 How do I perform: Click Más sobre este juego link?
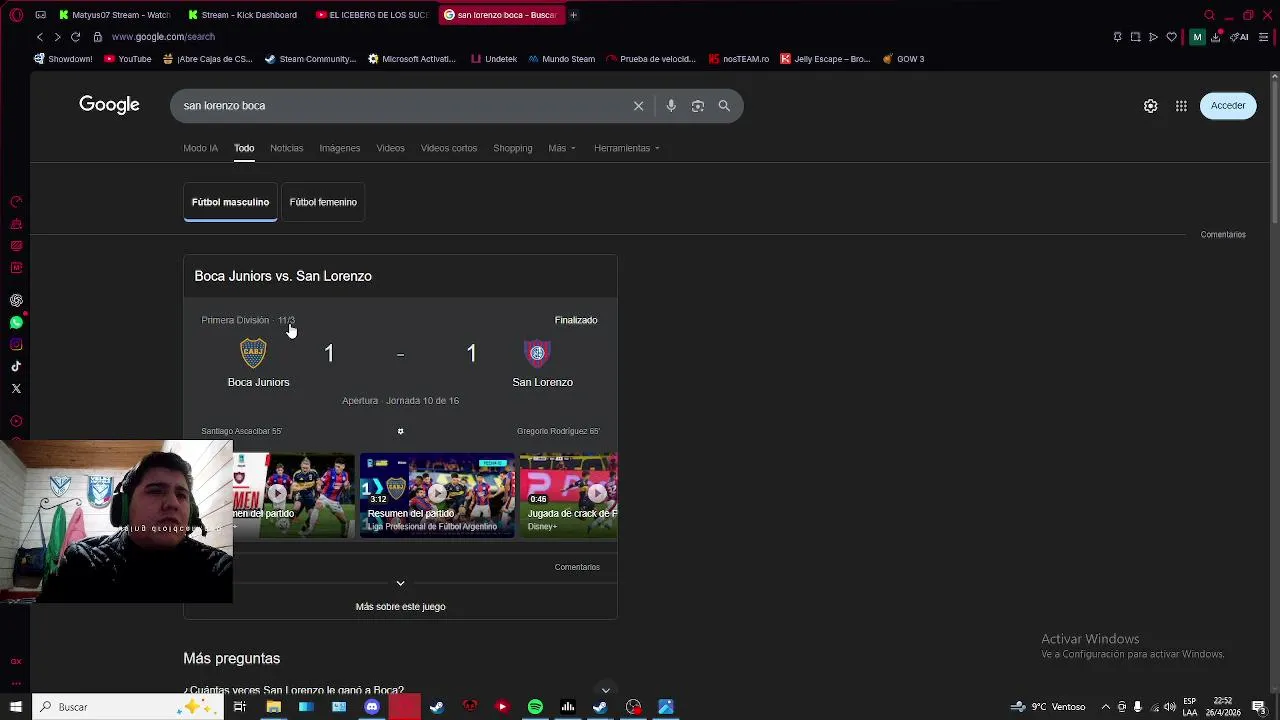click(x=400, y=607)
